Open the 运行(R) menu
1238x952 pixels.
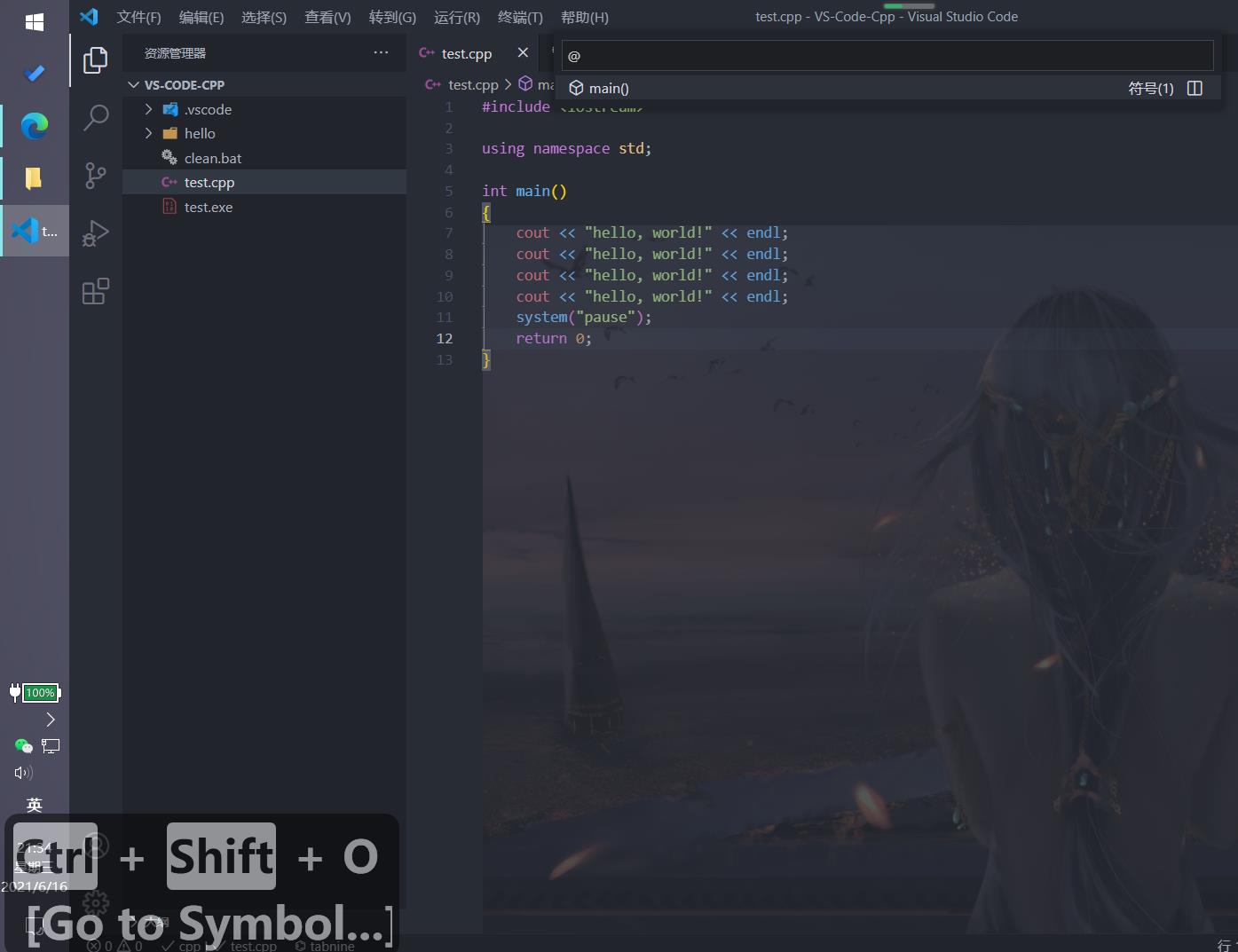(457, 17)
